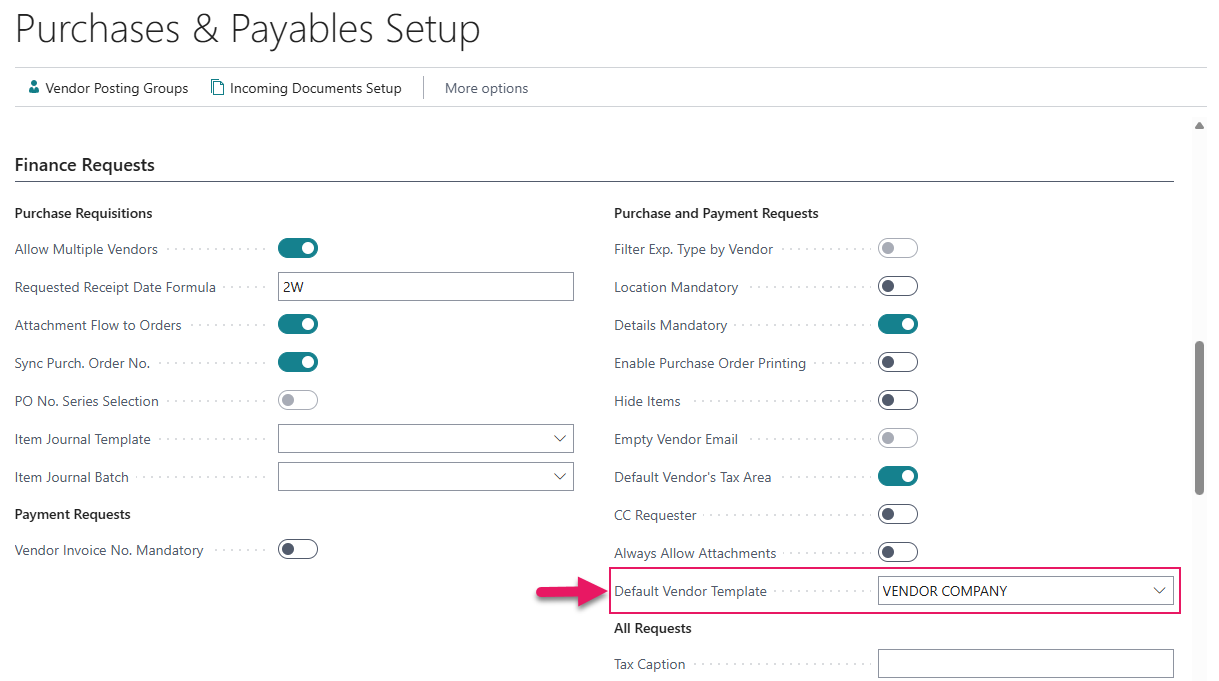Click the Purchases & Payables Setup title
This screenshot has width=1219, height=681.
click(248, 28)
